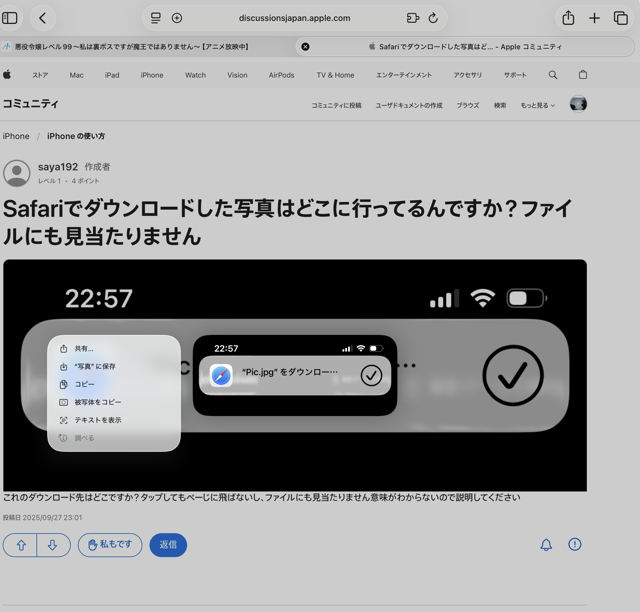Open saya192 profile avatar icon

click(x=17, y=173)
